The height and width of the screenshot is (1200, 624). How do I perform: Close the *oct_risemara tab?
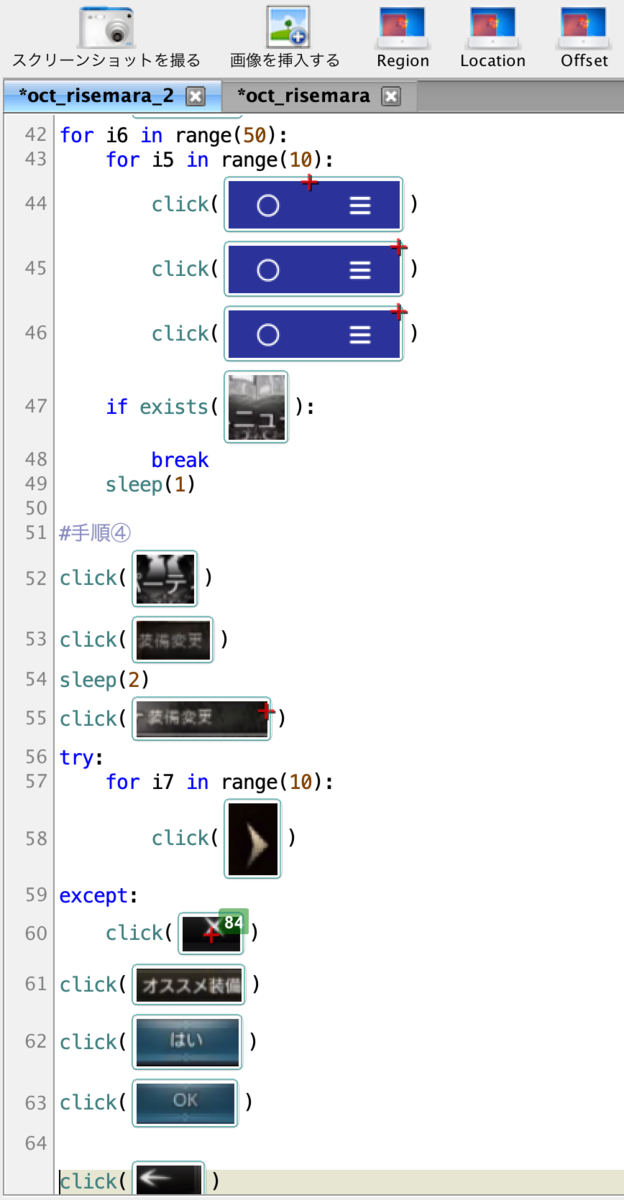391,96
